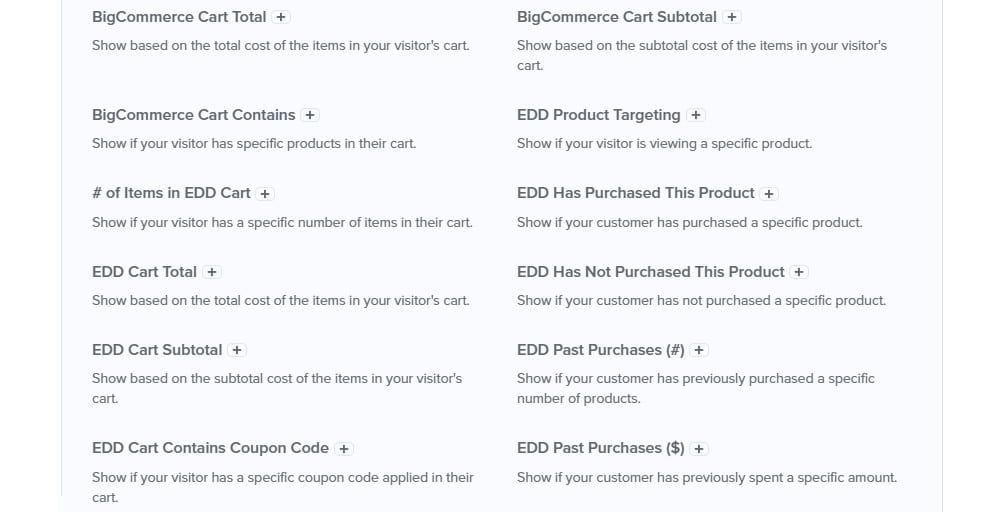Click the plus icon next to EDD Cart Total
Image resolution: width=1000 pixels, height=512 pixels.
[x=212, y=272]
